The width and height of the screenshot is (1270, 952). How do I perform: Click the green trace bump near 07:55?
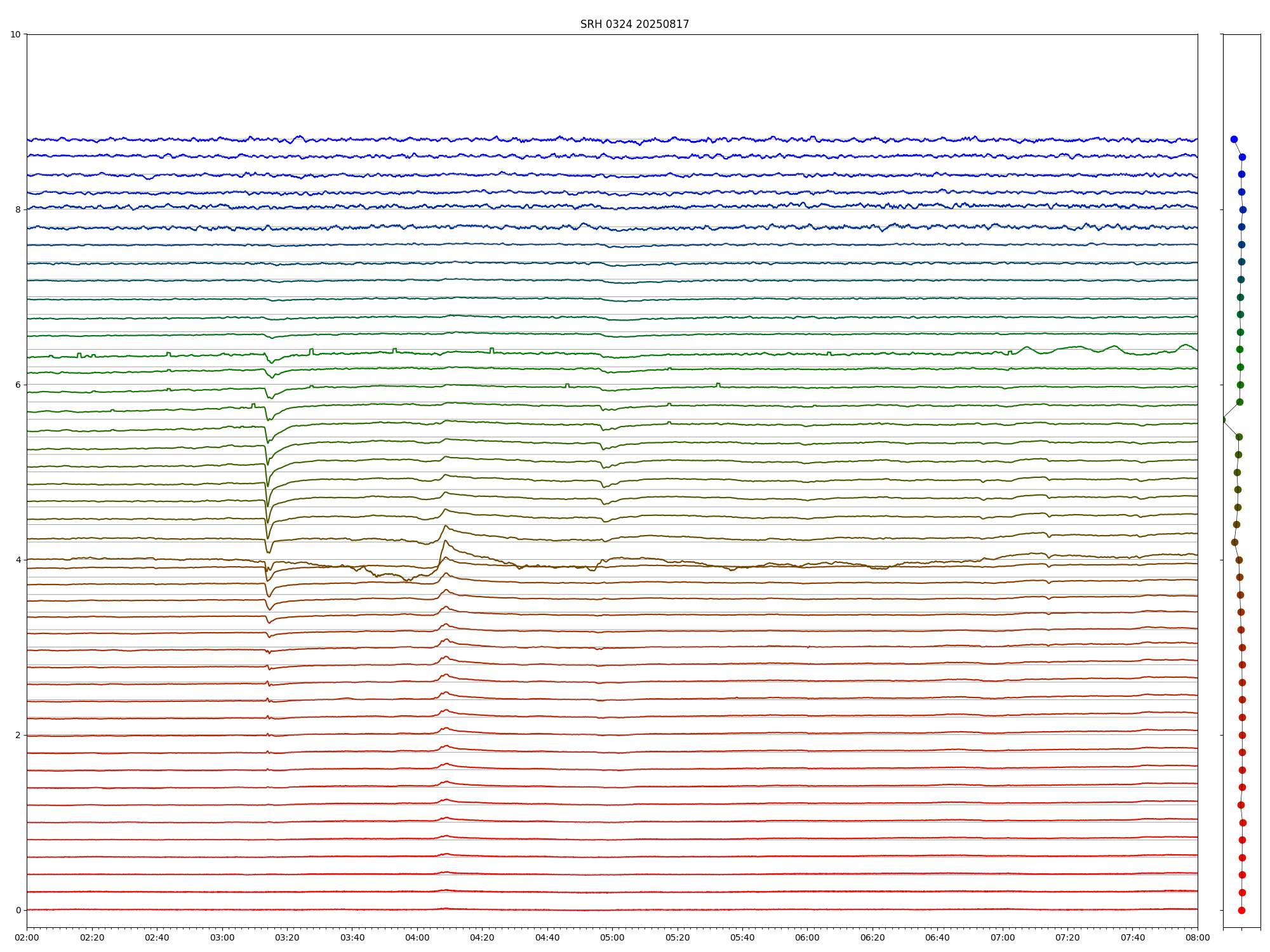coord(1186,345)
